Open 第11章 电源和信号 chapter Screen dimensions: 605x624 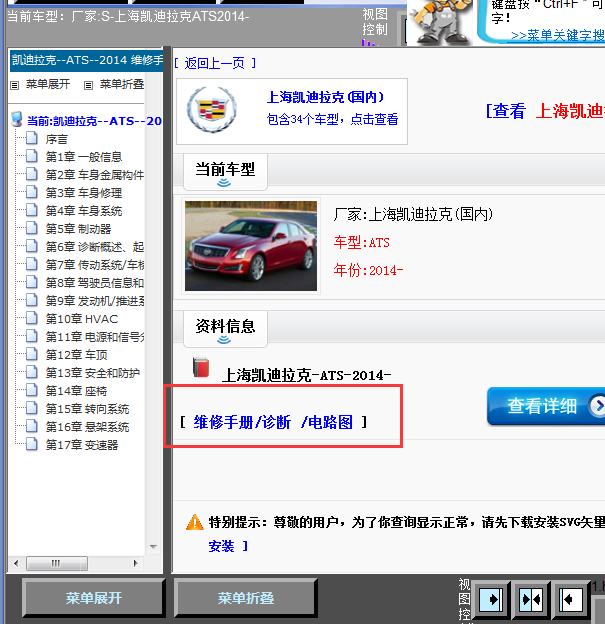pyautogui.click(x=95, y=337)
